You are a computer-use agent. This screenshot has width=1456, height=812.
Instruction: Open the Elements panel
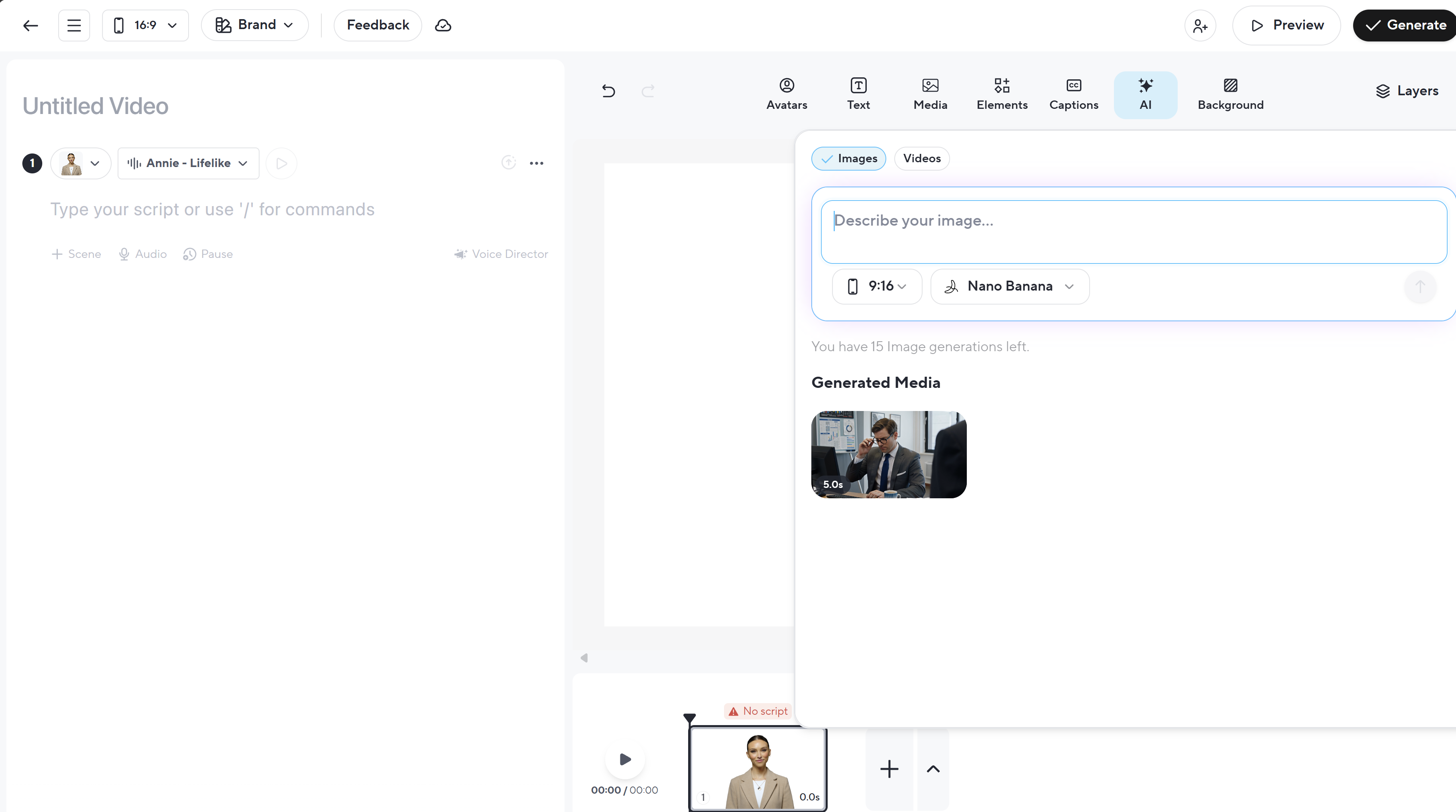[x=1001, y=94]
